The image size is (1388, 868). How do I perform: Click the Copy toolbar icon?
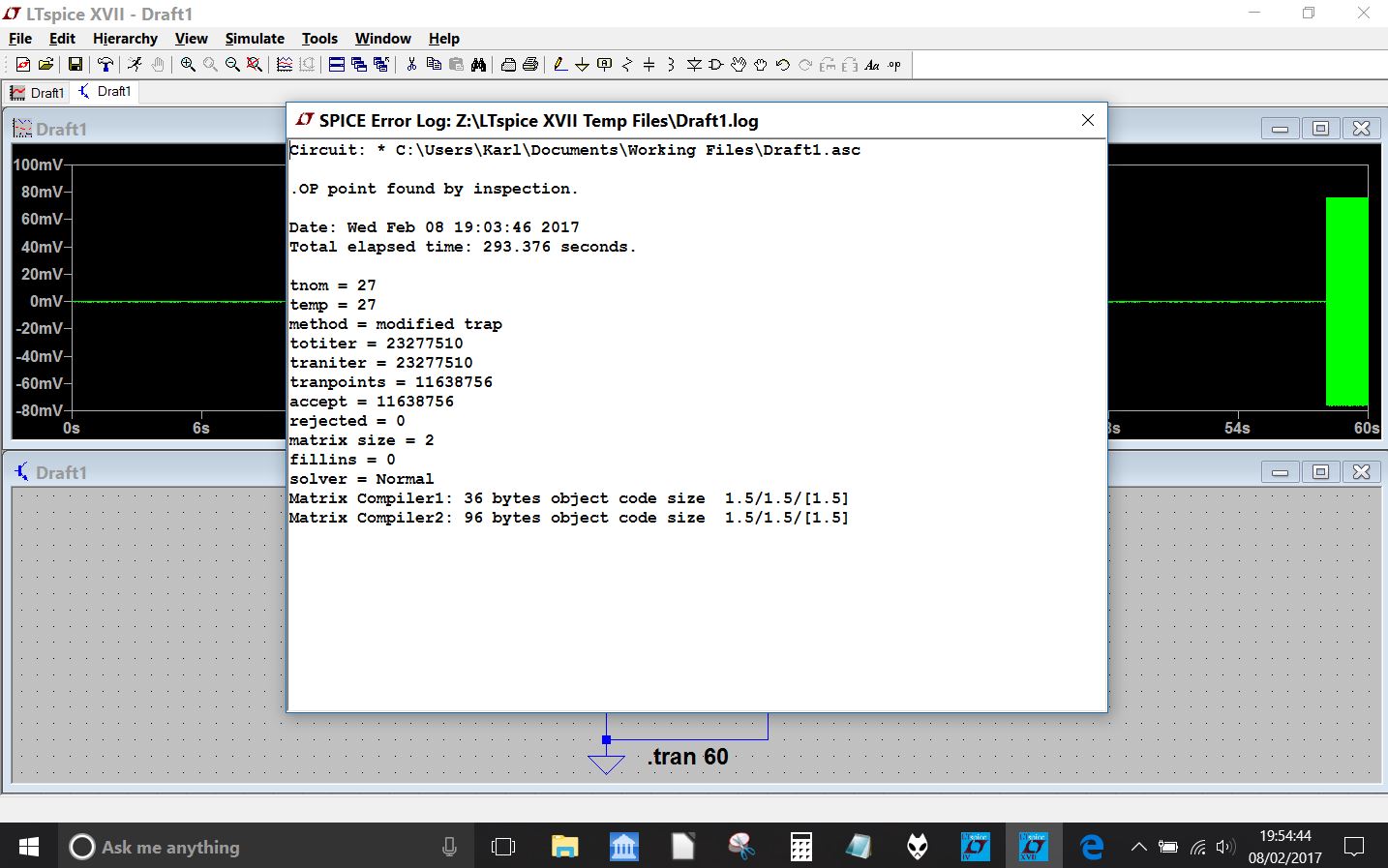(x=434, y=65)
